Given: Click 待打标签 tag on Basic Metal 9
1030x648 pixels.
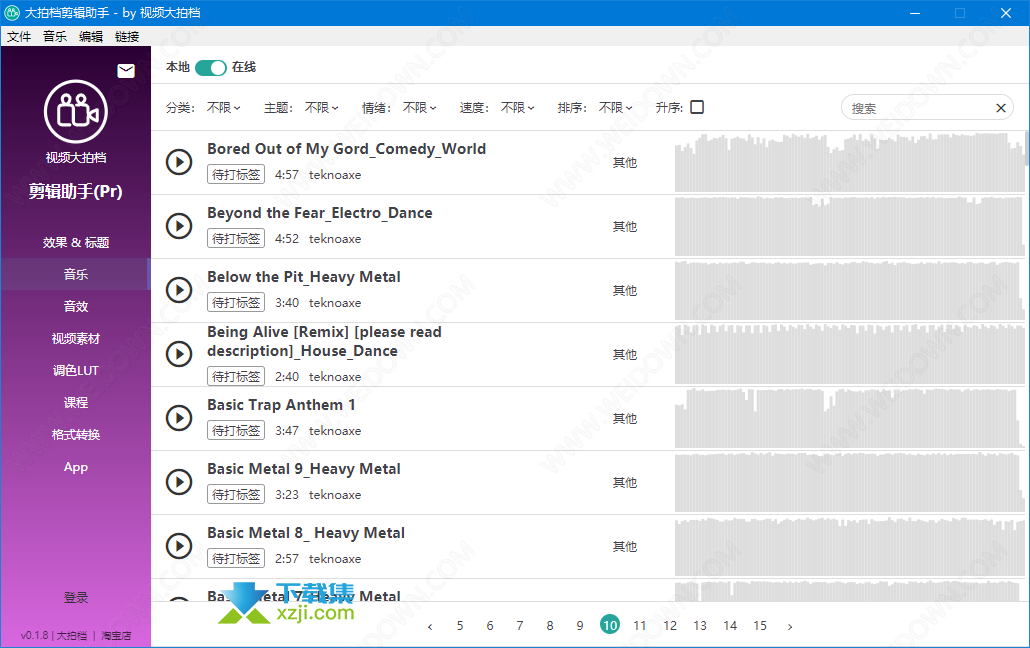Looking at the screenshot, I should coord(236,494).
